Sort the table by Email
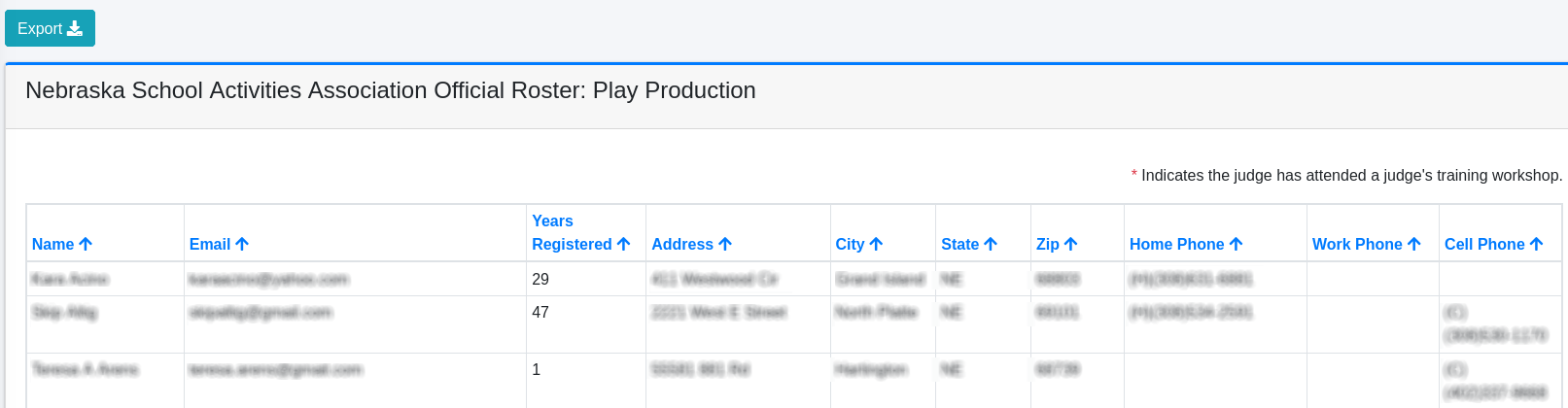 point(209,245)
